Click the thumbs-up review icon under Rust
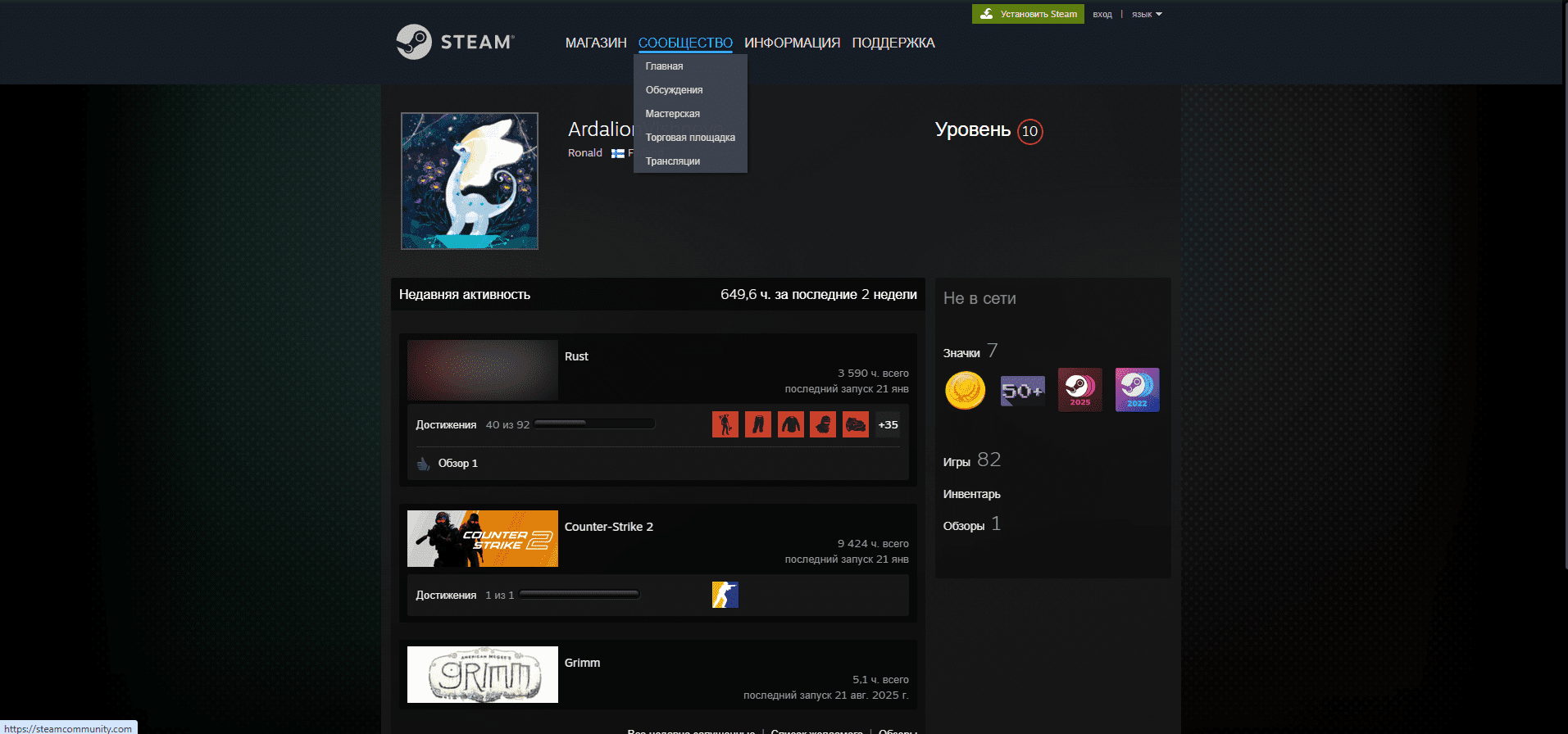The image size is (1568, 734). (x=424, y=464)
